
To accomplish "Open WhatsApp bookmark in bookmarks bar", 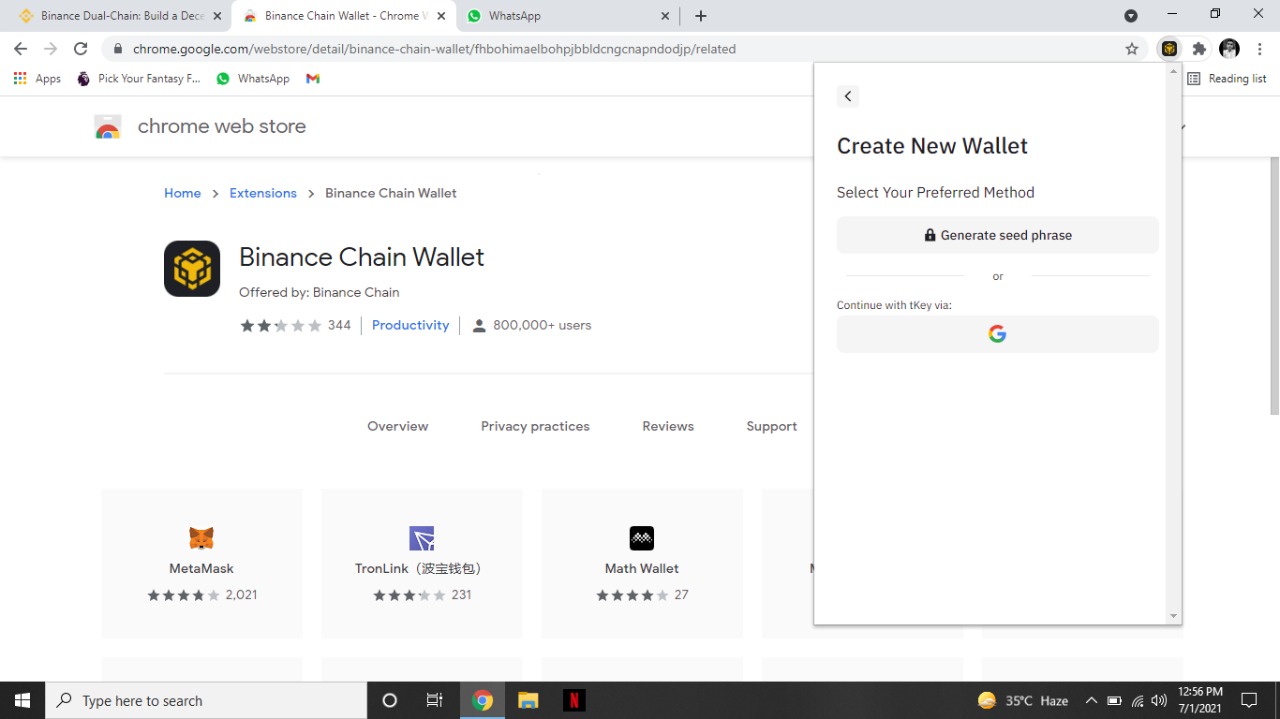I will (x=253, y=78).
